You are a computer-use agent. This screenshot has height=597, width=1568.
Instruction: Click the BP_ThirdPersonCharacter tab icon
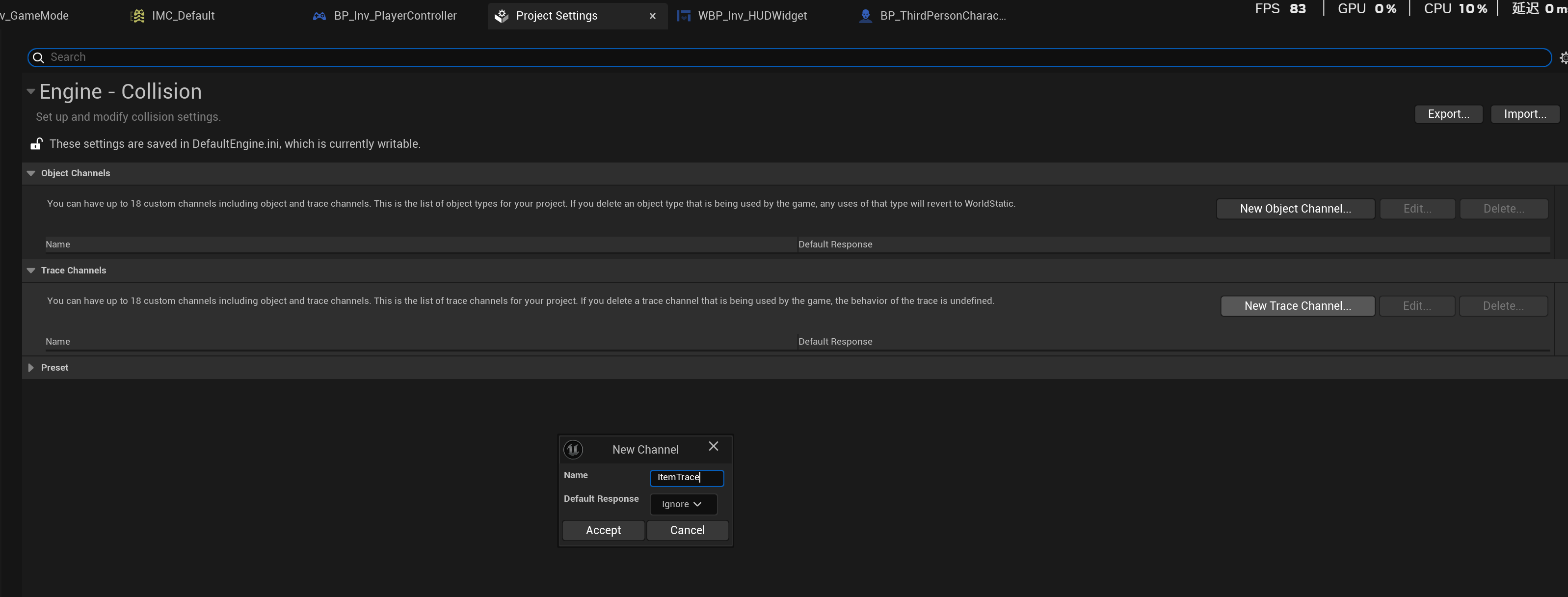click(x=865, y=16)
